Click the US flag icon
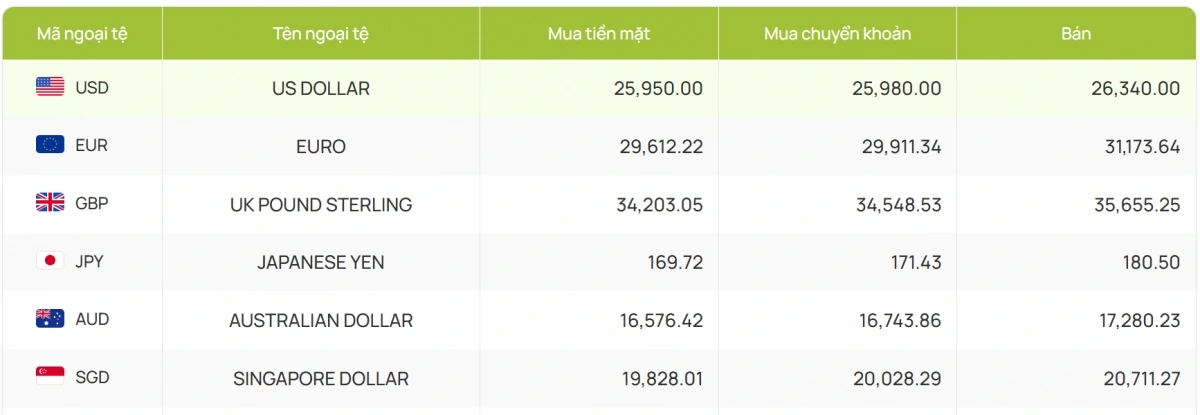The image size is (1200, 415). click(50, 88)
